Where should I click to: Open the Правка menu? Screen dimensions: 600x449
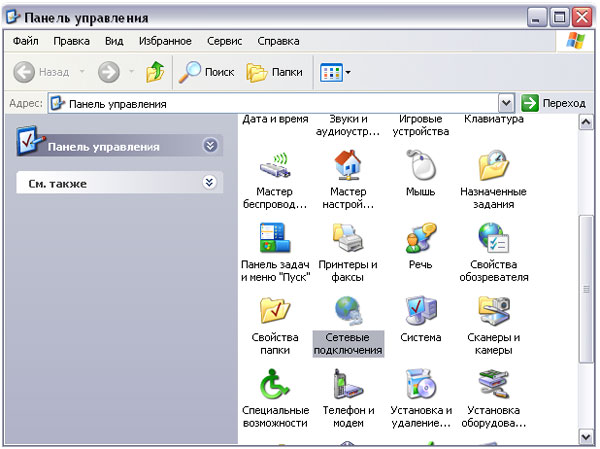pyautogui.click(x=72, y=41)
